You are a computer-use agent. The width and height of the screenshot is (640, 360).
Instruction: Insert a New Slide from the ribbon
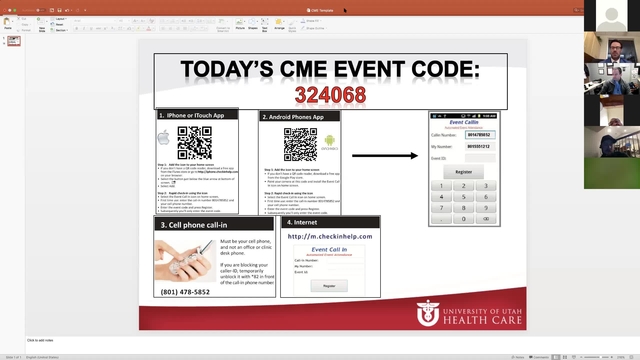pyautogui.click(x=42, y=24)
